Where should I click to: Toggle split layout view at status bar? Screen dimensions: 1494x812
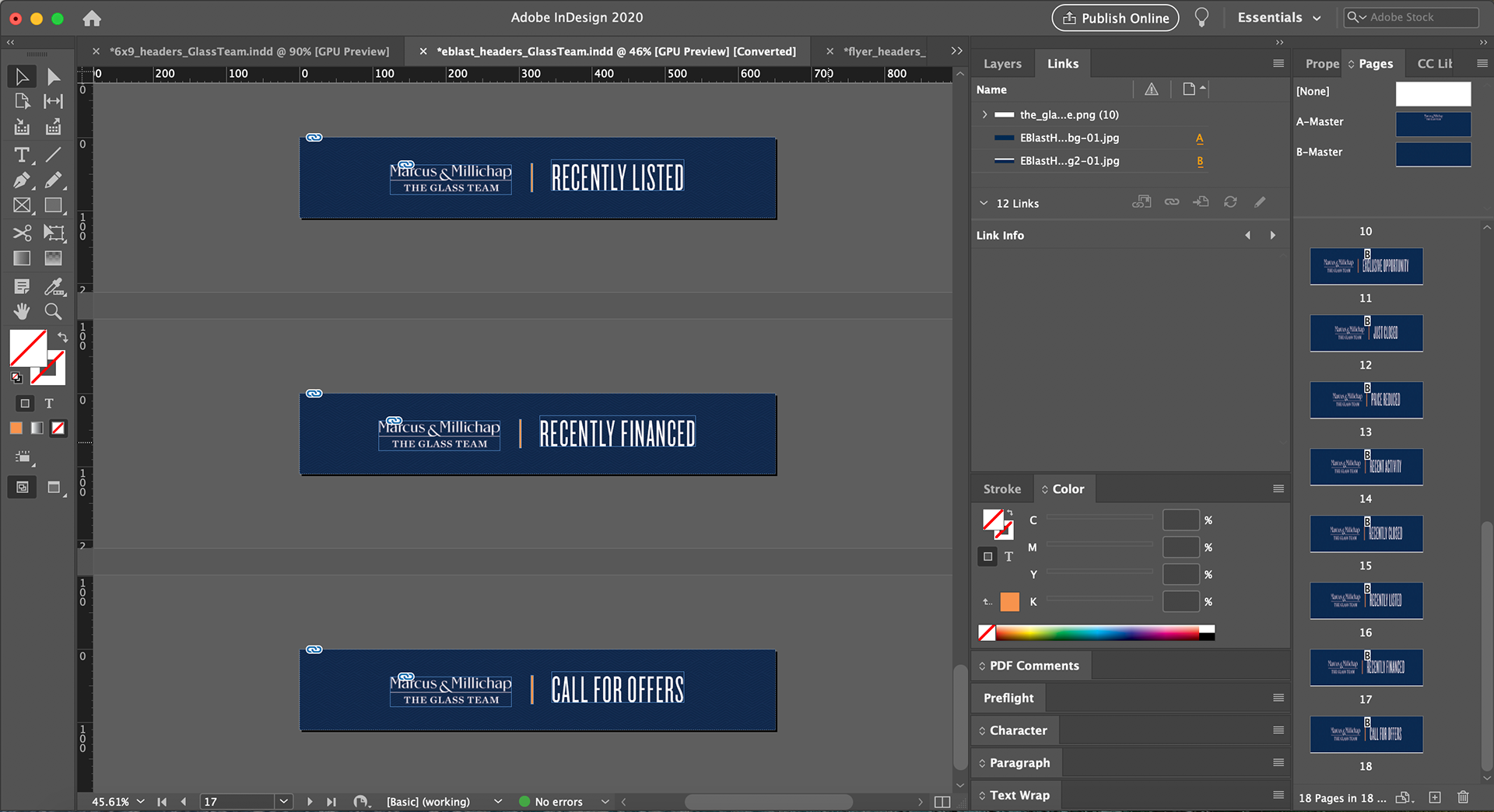point(942,802)
